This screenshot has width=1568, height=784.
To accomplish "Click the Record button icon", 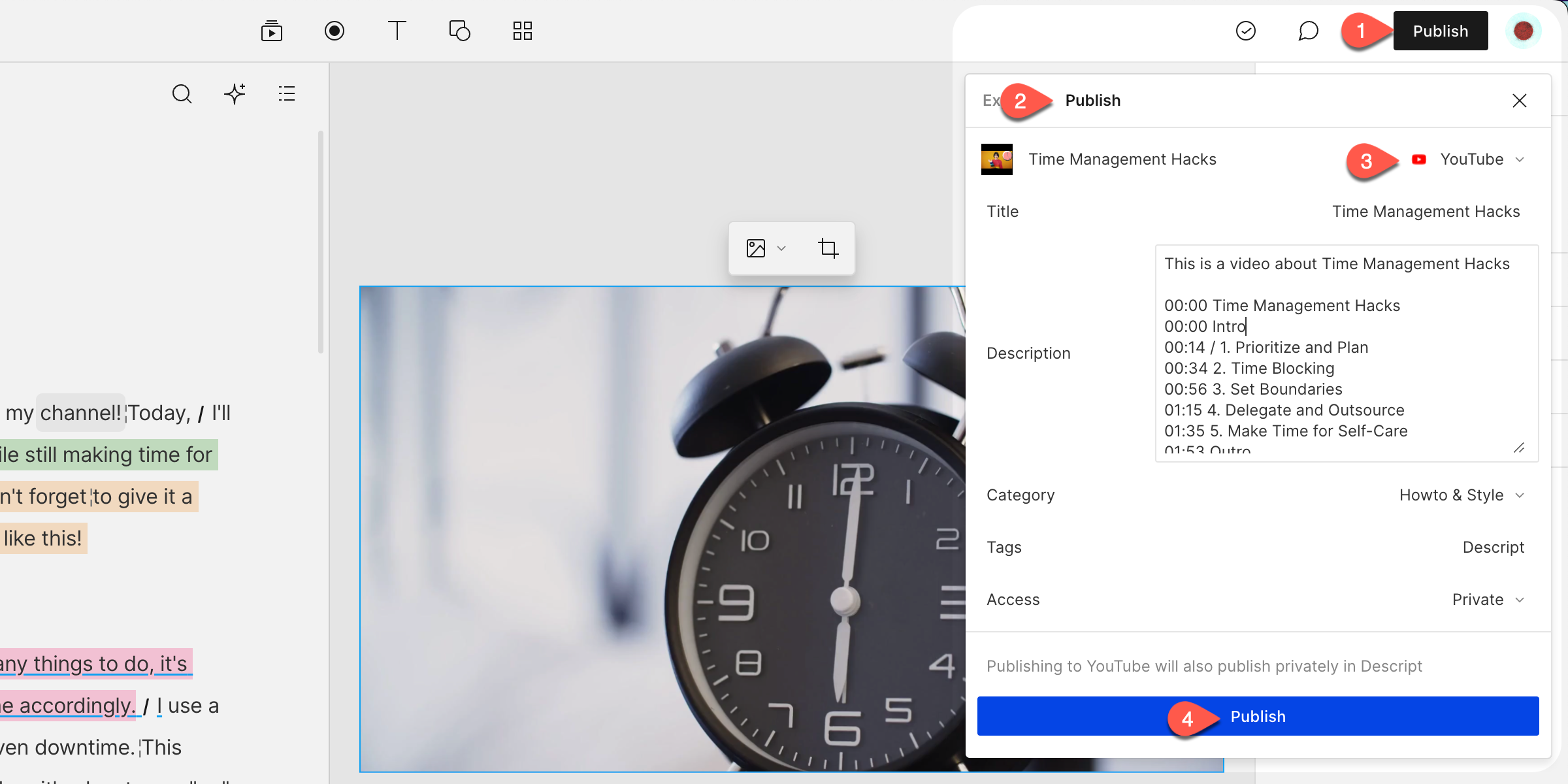I will coord(335,31).
